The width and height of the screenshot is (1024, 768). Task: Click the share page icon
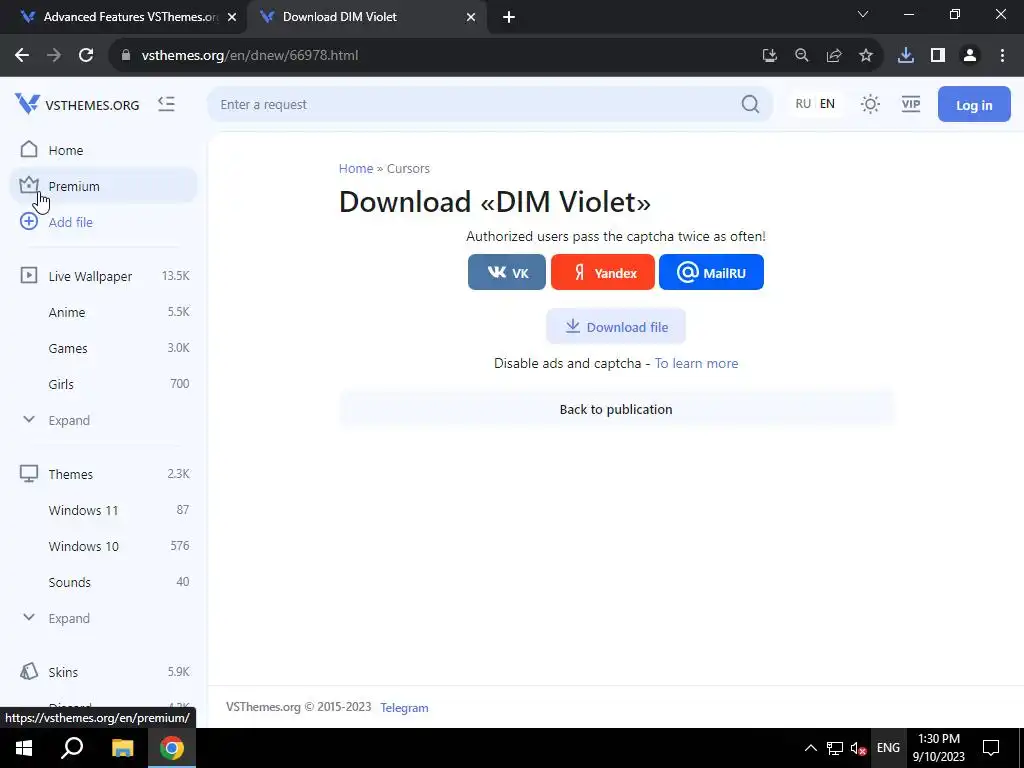point(833,56)
